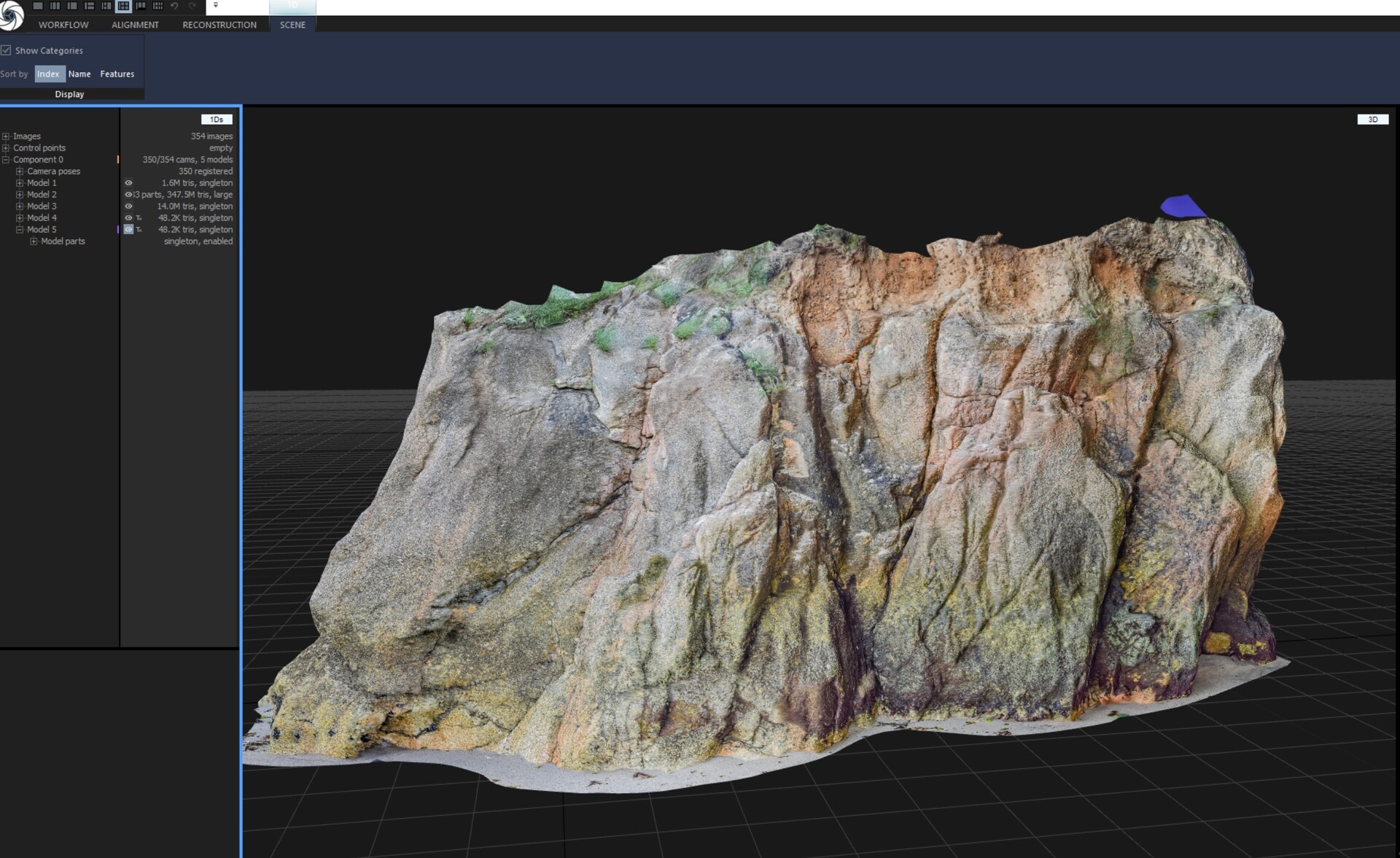1400x858 pixels.
Task: Click the '354 images' value
Action: pyautogui.click(x=211, y=136)
